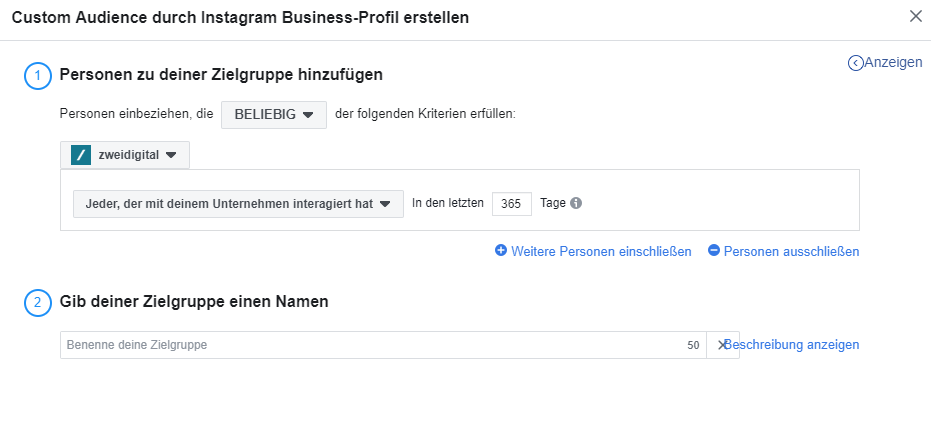931x431 pixels.
Task: Click the chevron icon beside Anzeigen
Action: [855, 63]
